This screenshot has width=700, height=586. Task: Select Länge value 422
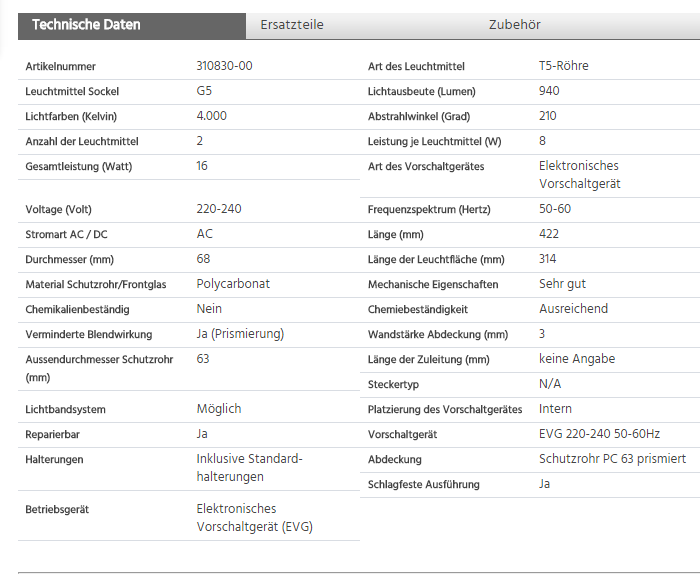point(549,234)
